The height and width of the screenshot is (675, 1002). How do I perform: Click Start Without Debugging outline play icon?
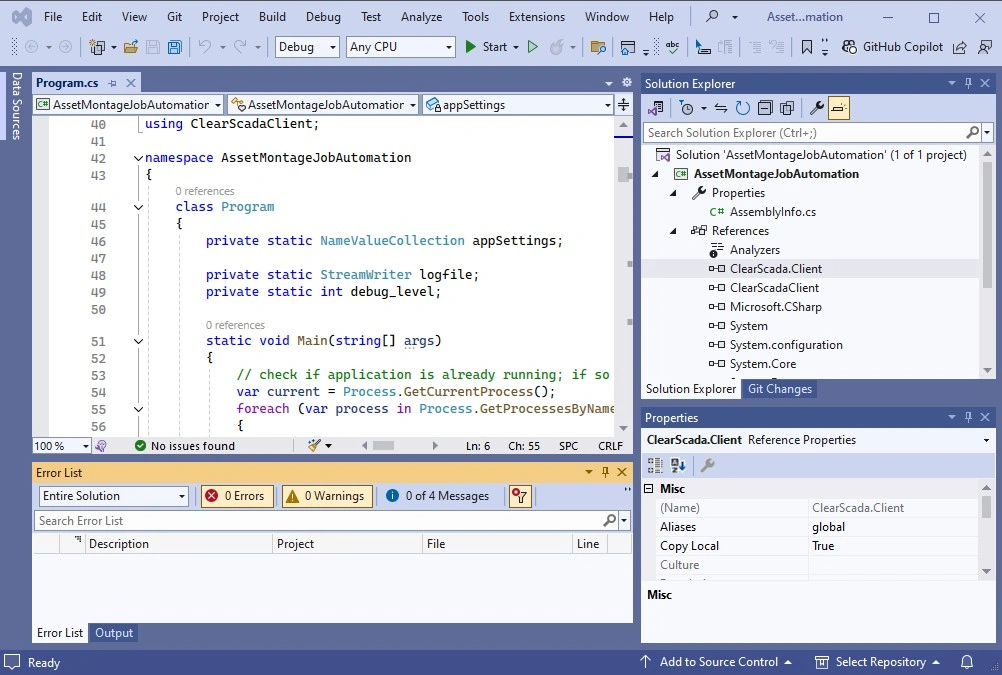click(532, 47)
